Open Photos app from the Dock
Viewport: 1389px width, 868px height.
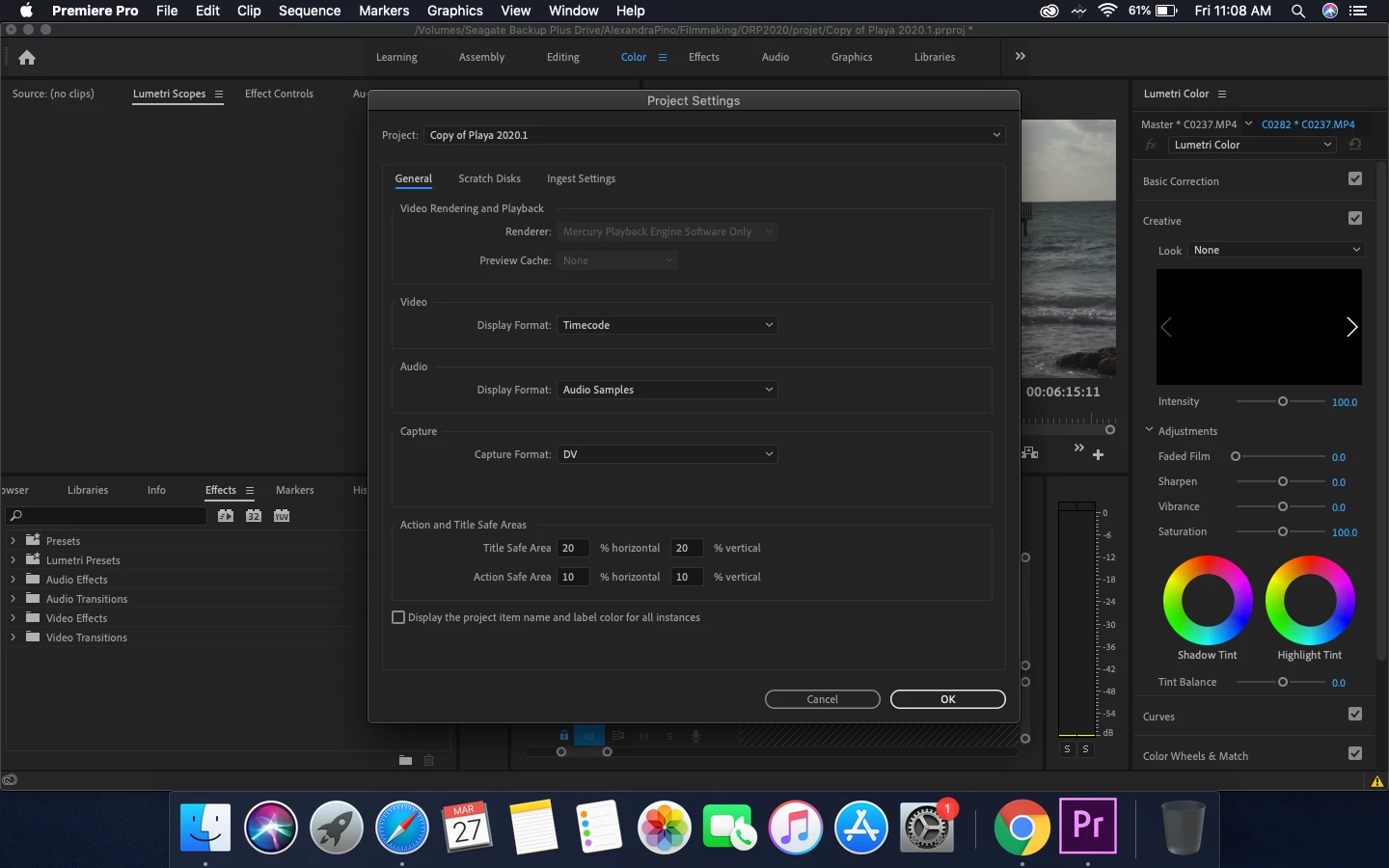[x=665, y=827]
